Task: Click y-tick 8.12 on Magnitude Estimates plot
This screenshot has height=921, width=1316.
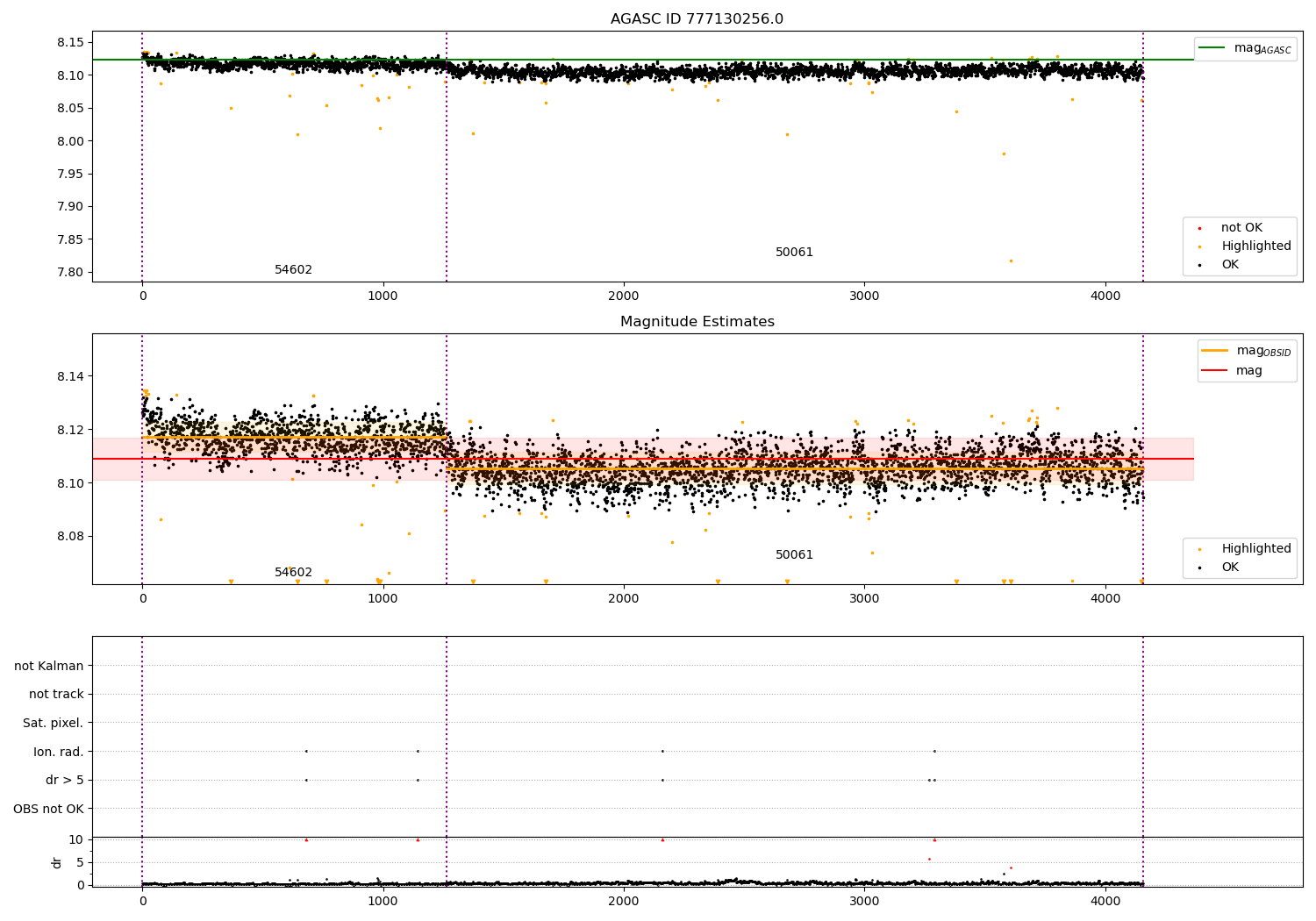Action: pyautogui.click(x=69, y=431)
